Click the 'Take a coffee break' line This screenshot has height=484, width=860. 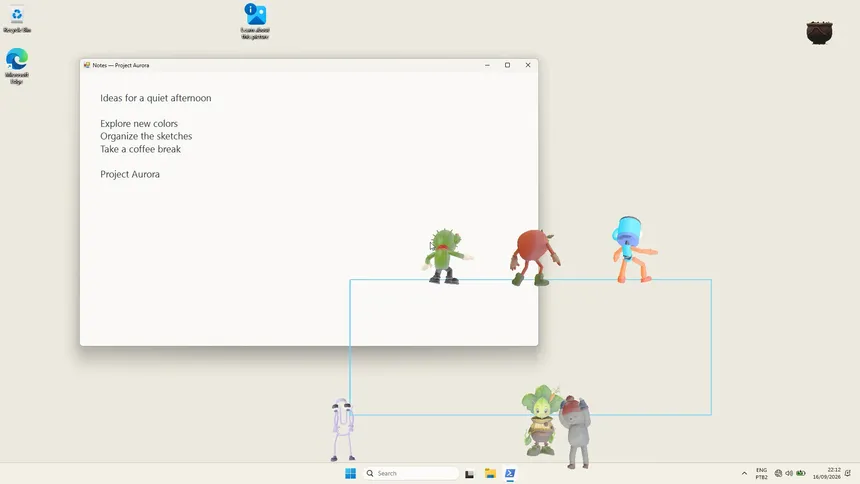140,149
